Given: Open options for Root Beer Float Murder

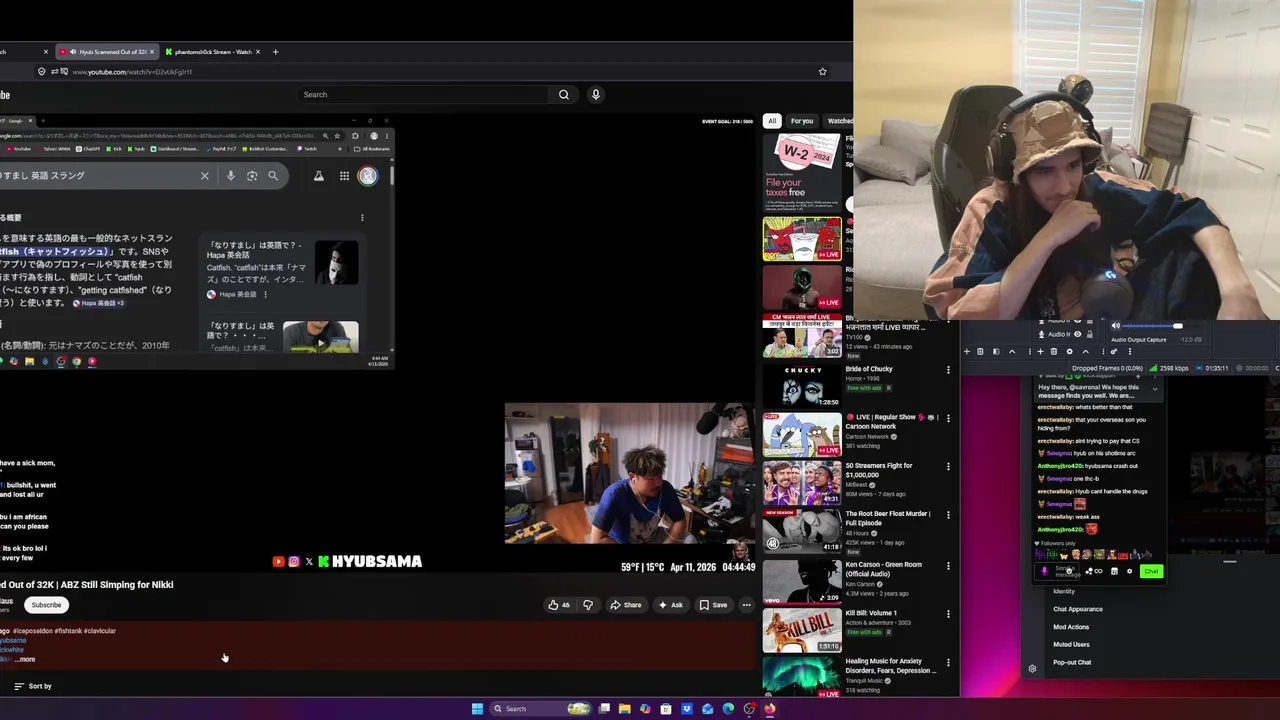Looking at the screenshot, I should tap(948, 515).
